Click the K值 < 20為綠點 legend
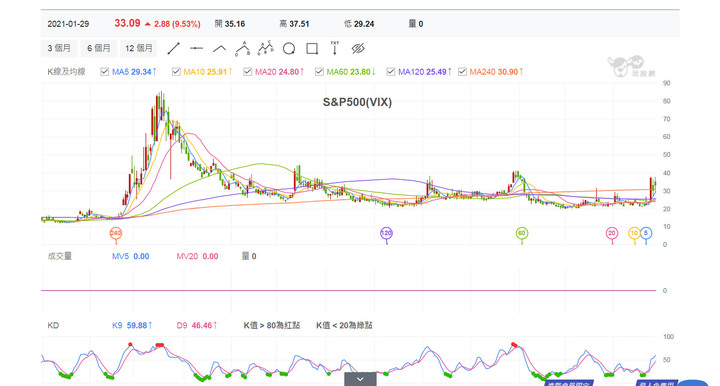 (x=344, y=325)
